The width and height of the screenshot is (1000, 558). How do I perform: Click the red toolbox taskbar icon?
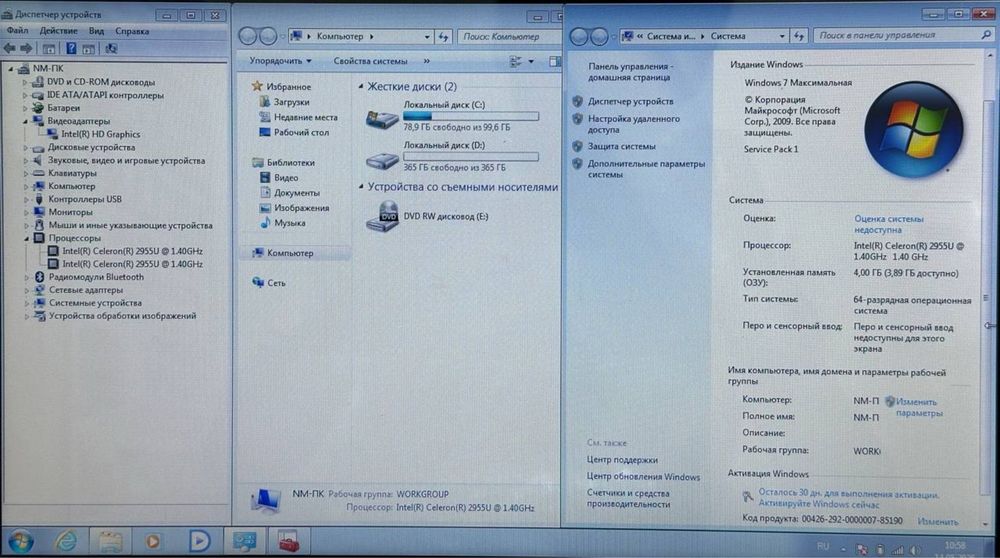pos(288,541)
